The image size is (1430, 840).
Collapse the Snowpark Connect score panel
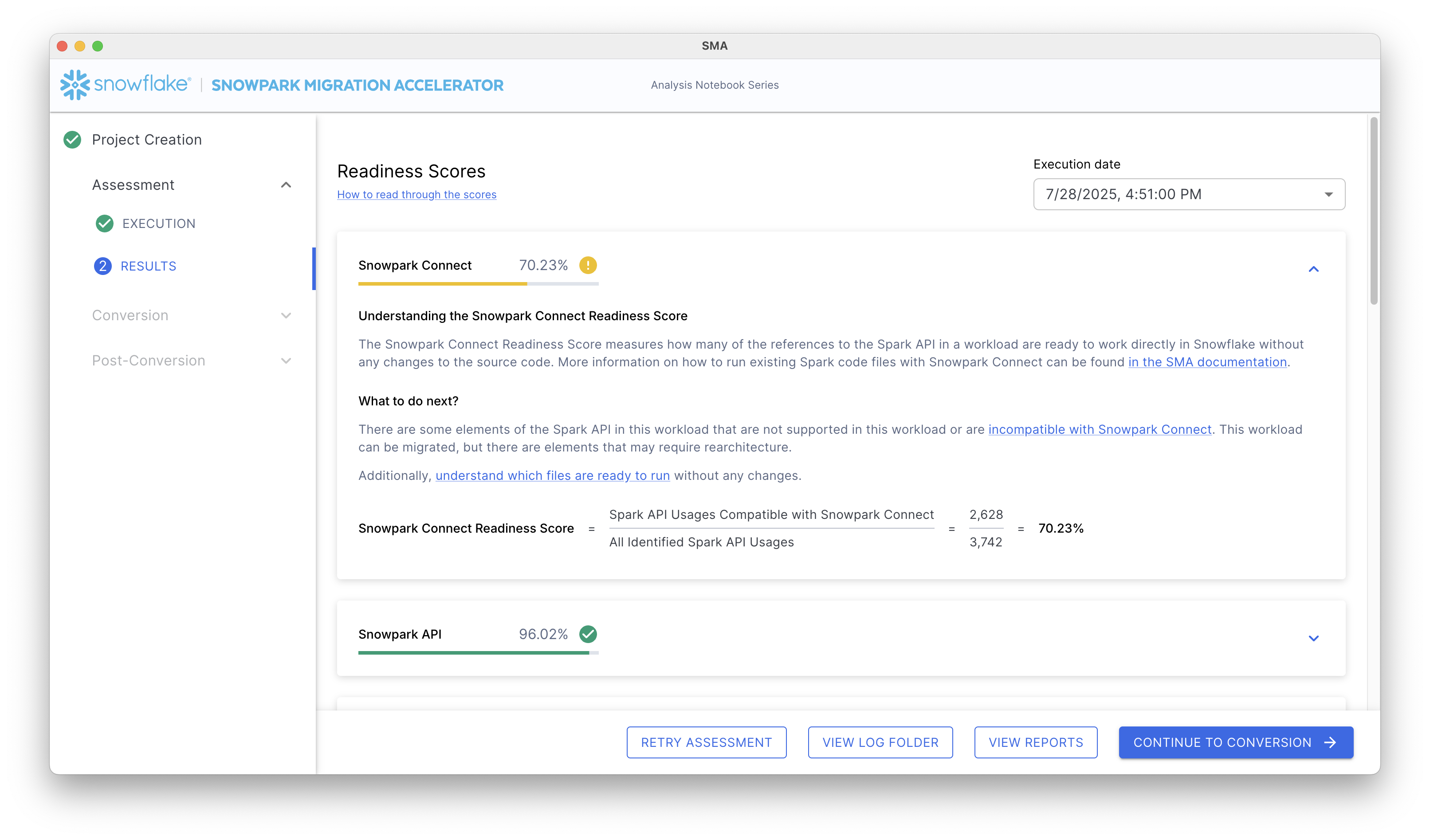pos(1314,269)
